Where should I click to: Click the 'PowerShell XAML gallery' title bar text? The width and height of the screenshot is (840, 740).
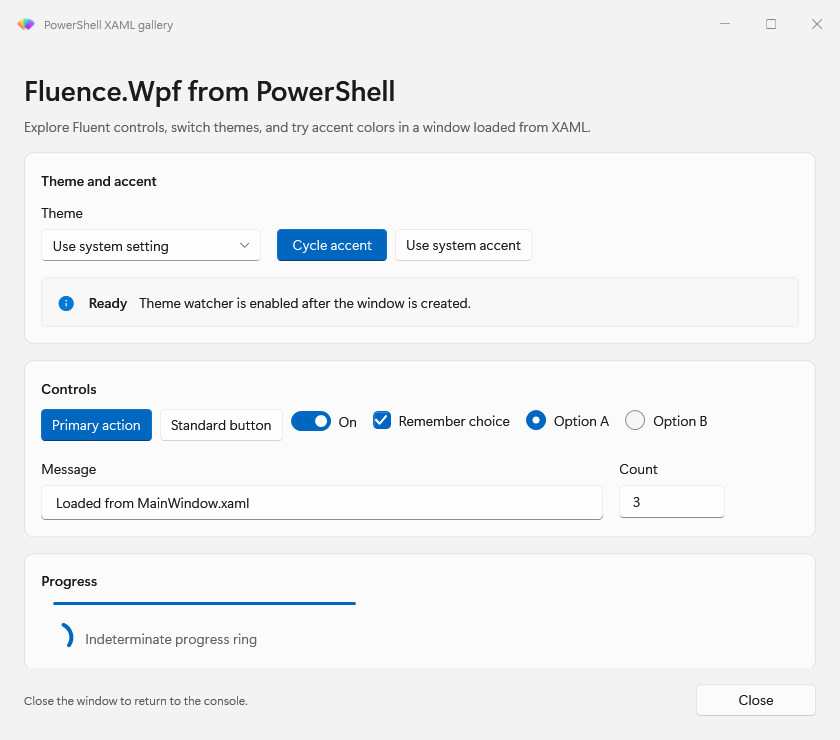(108, 25)
